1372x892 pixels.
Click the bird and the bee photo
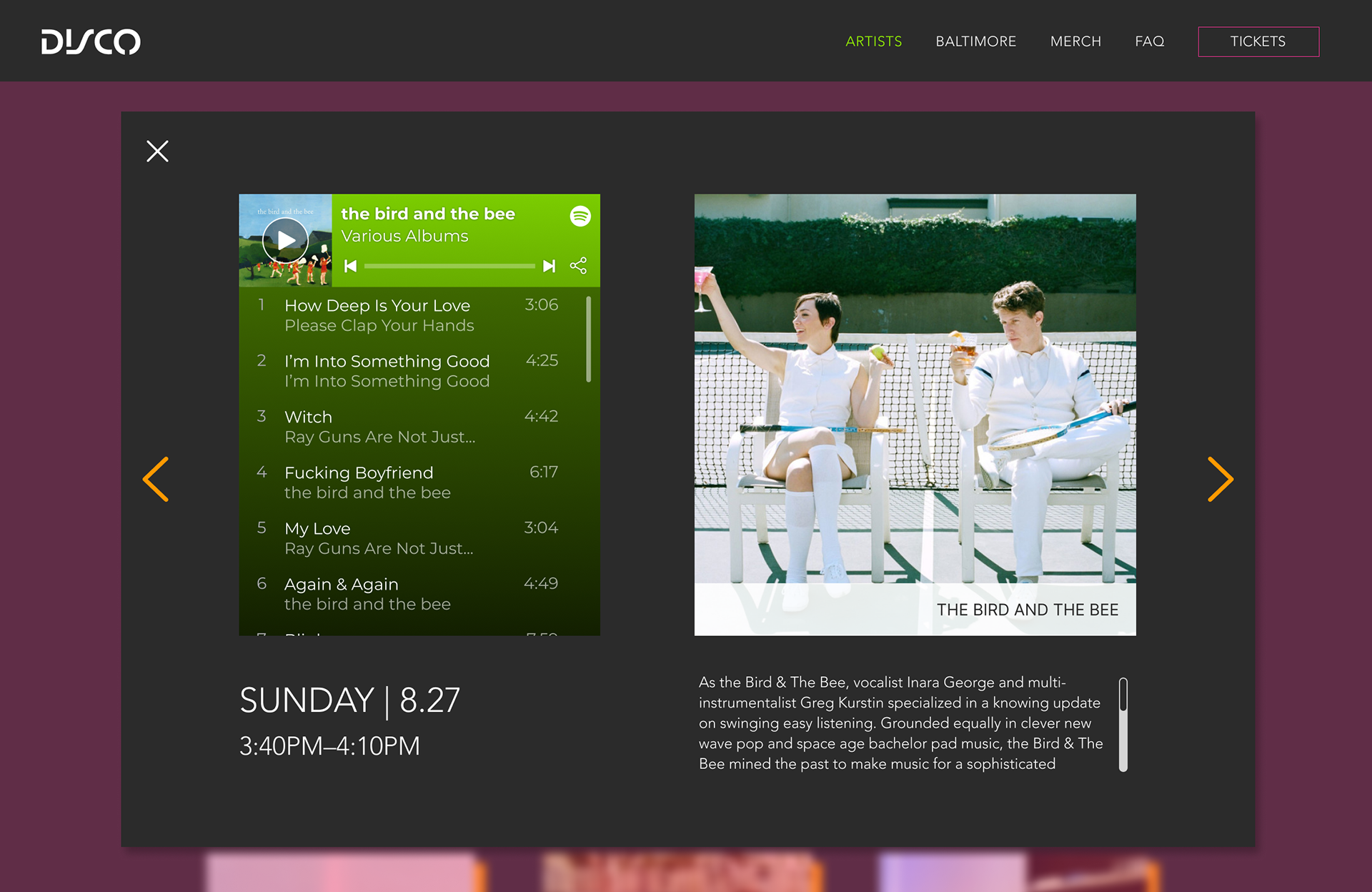(915, 415)
